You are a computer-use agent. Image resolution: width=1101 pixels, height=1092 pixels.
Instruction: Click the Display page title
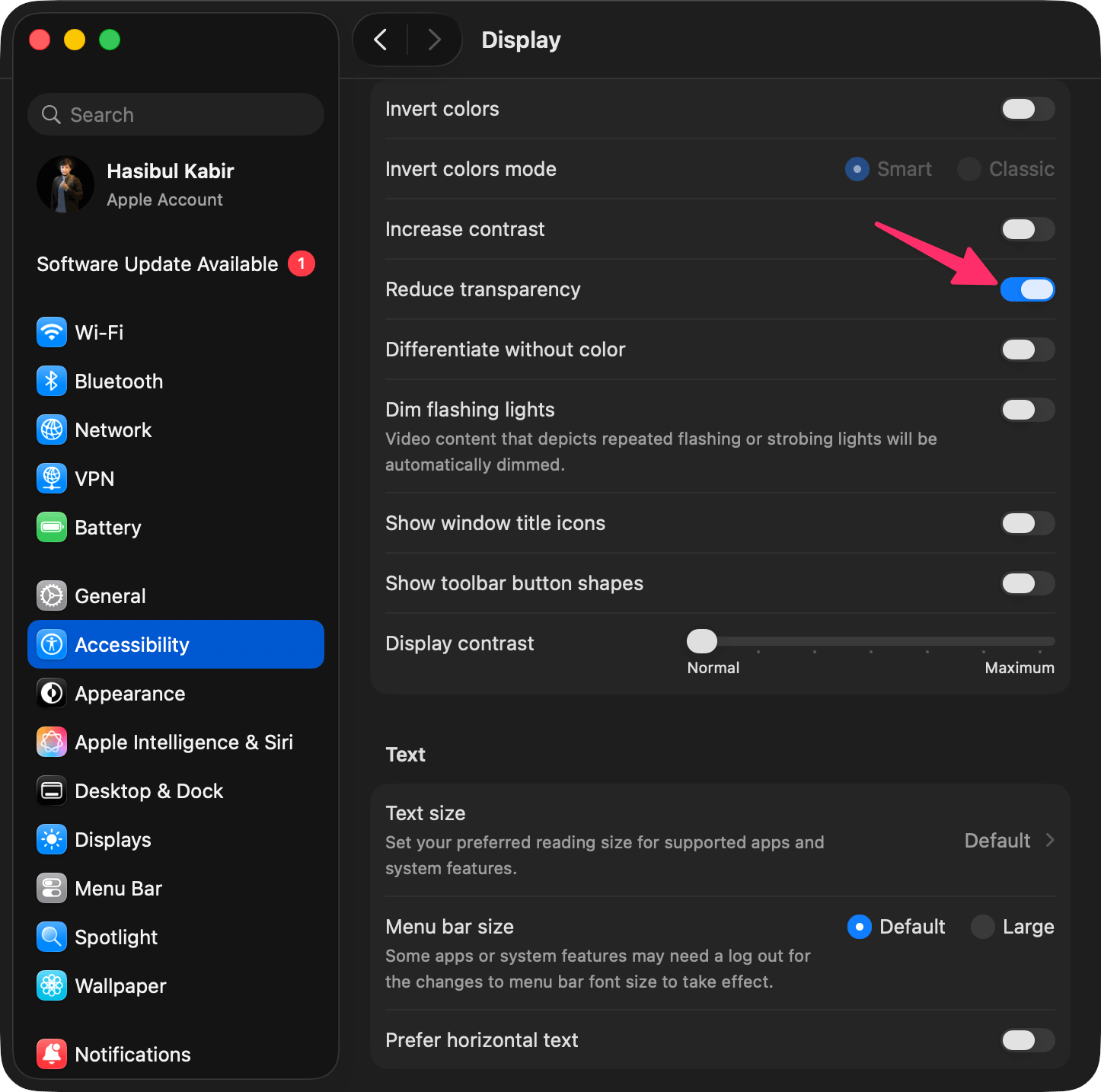click(x=521, y=40)
